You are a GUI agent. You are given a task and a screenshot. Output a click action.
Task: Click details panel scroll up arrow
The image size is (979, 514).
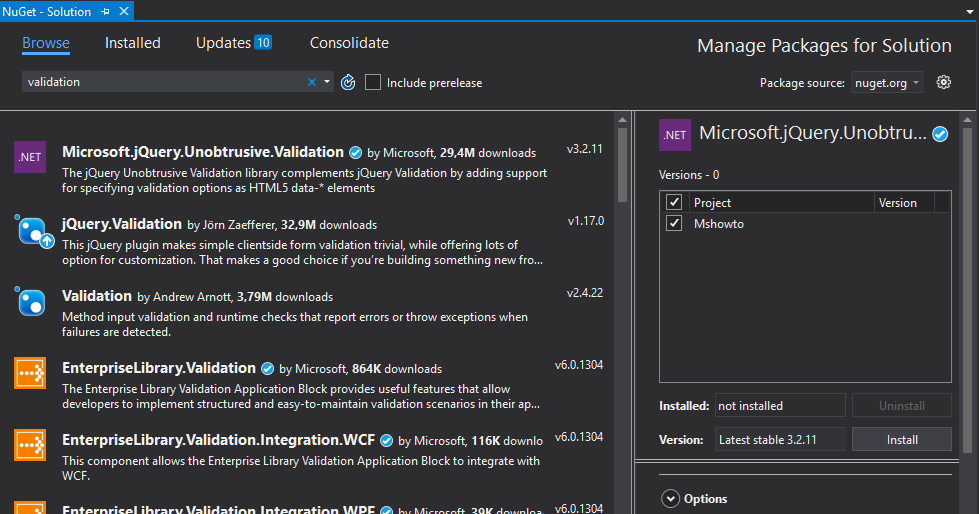(967, 119)
